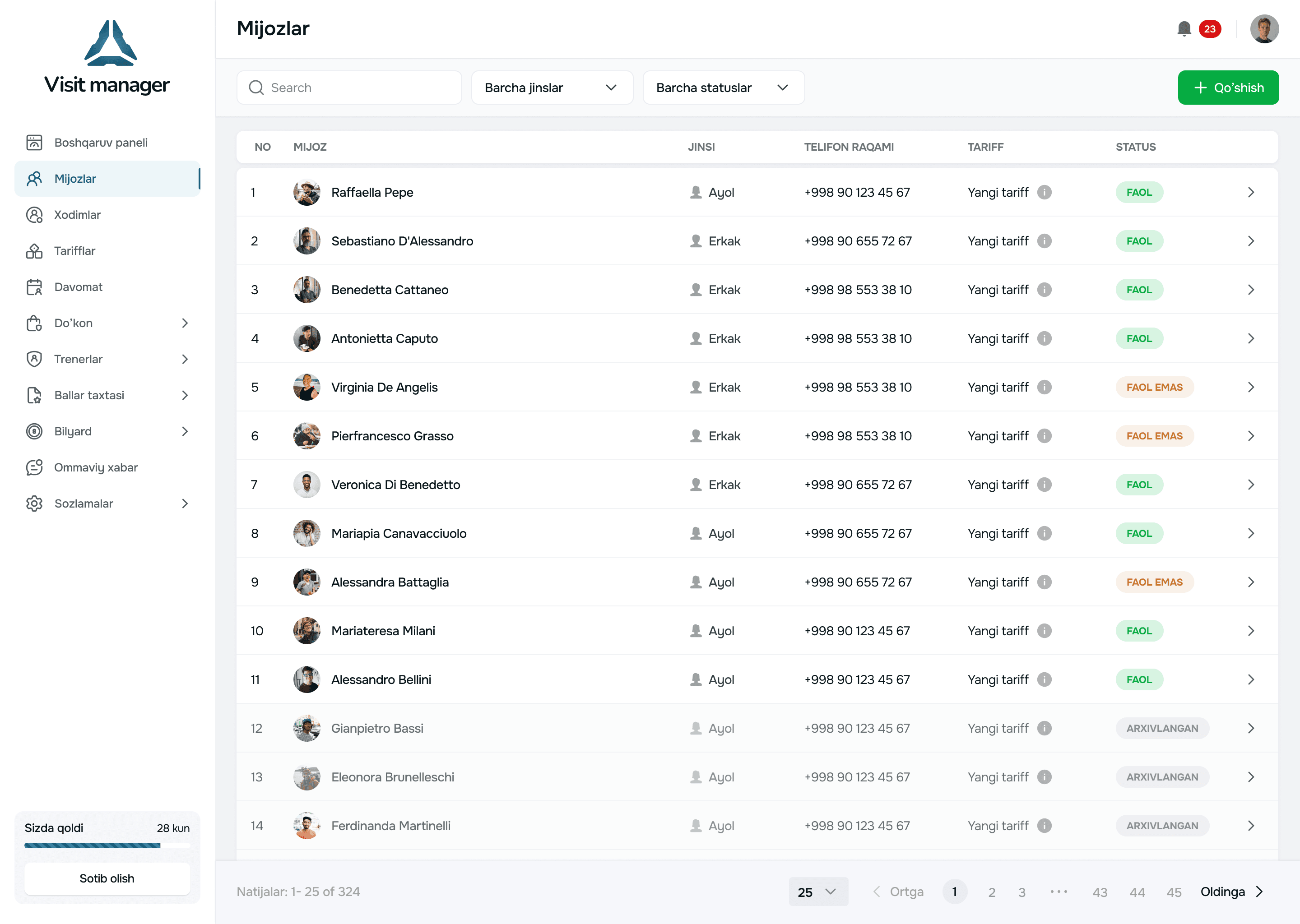Screen dimensions: 1300x924
Task: Click the remaining days progress bar
Action: pyautogui.click(x=107, y=845)
